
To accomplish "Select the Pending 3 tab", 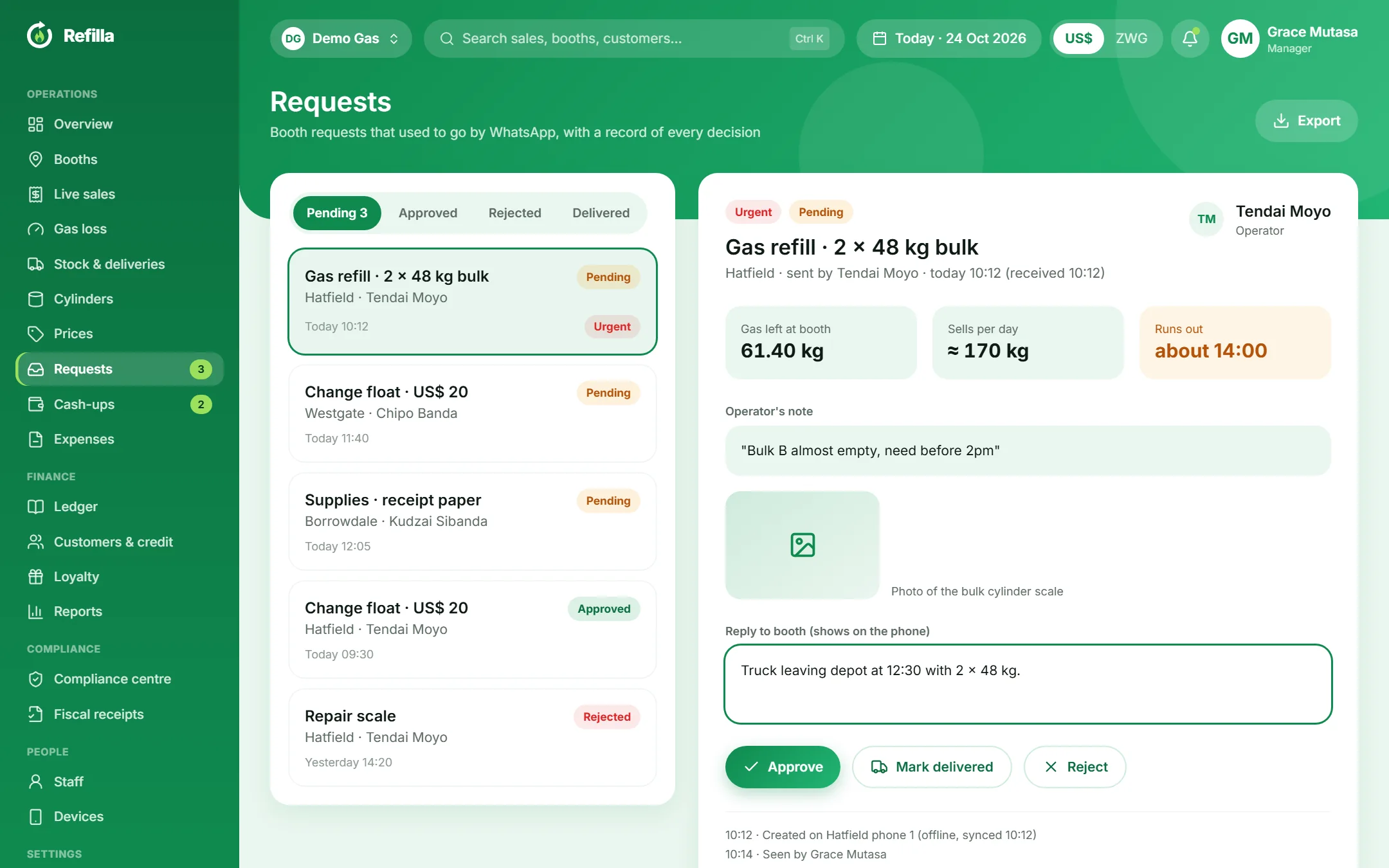I will coord(337,213).
